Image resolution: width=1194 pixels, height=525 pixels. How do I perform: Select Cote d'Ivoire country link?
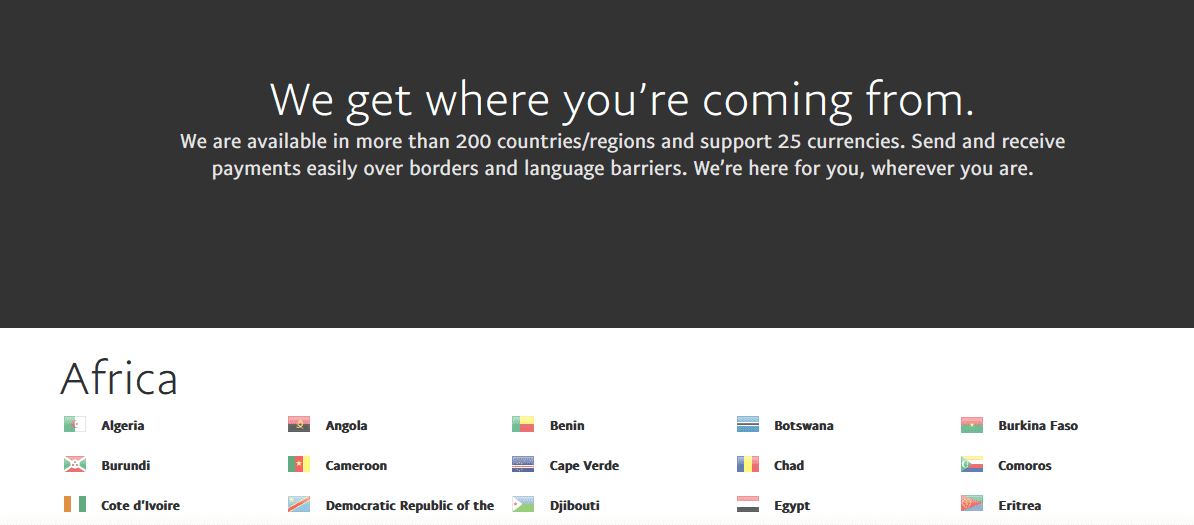(140, 506)
